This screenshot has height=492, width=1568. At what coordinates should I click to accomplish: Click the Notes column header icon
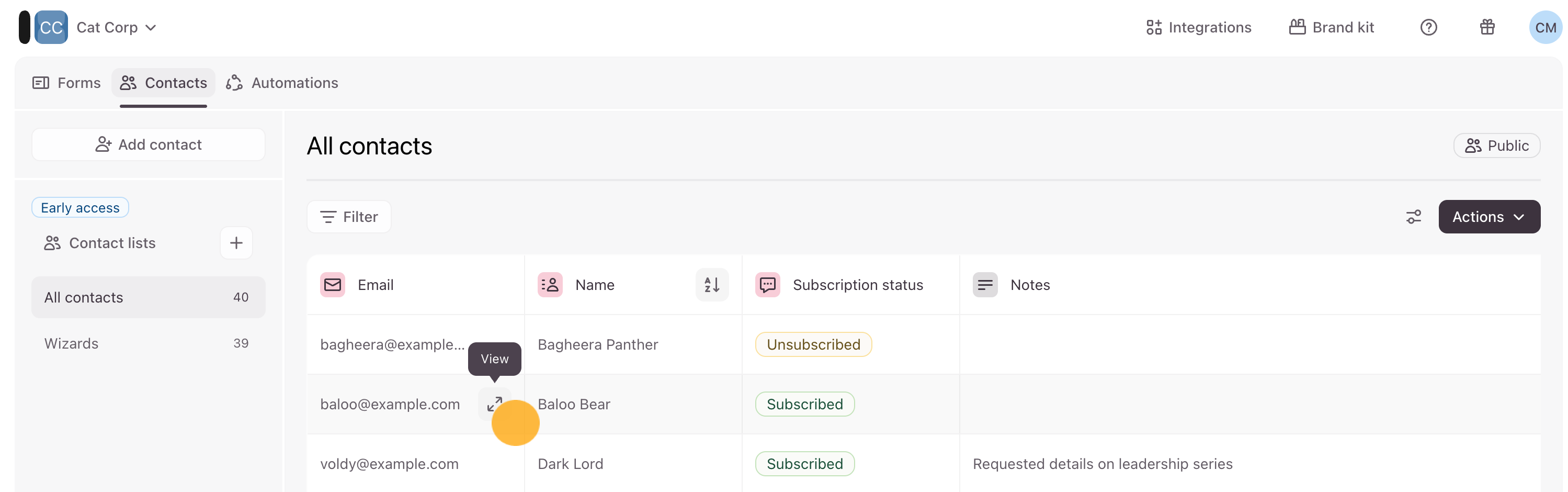[985, 284]
